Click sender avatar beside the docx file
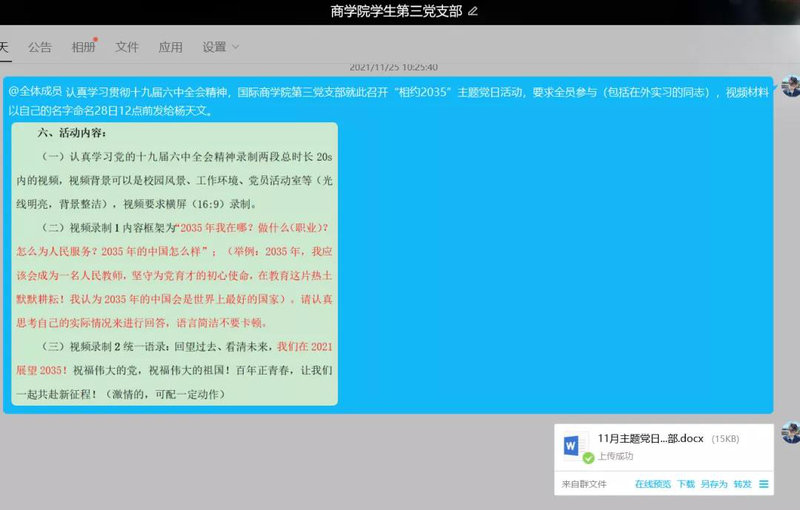 click(791, 432)
